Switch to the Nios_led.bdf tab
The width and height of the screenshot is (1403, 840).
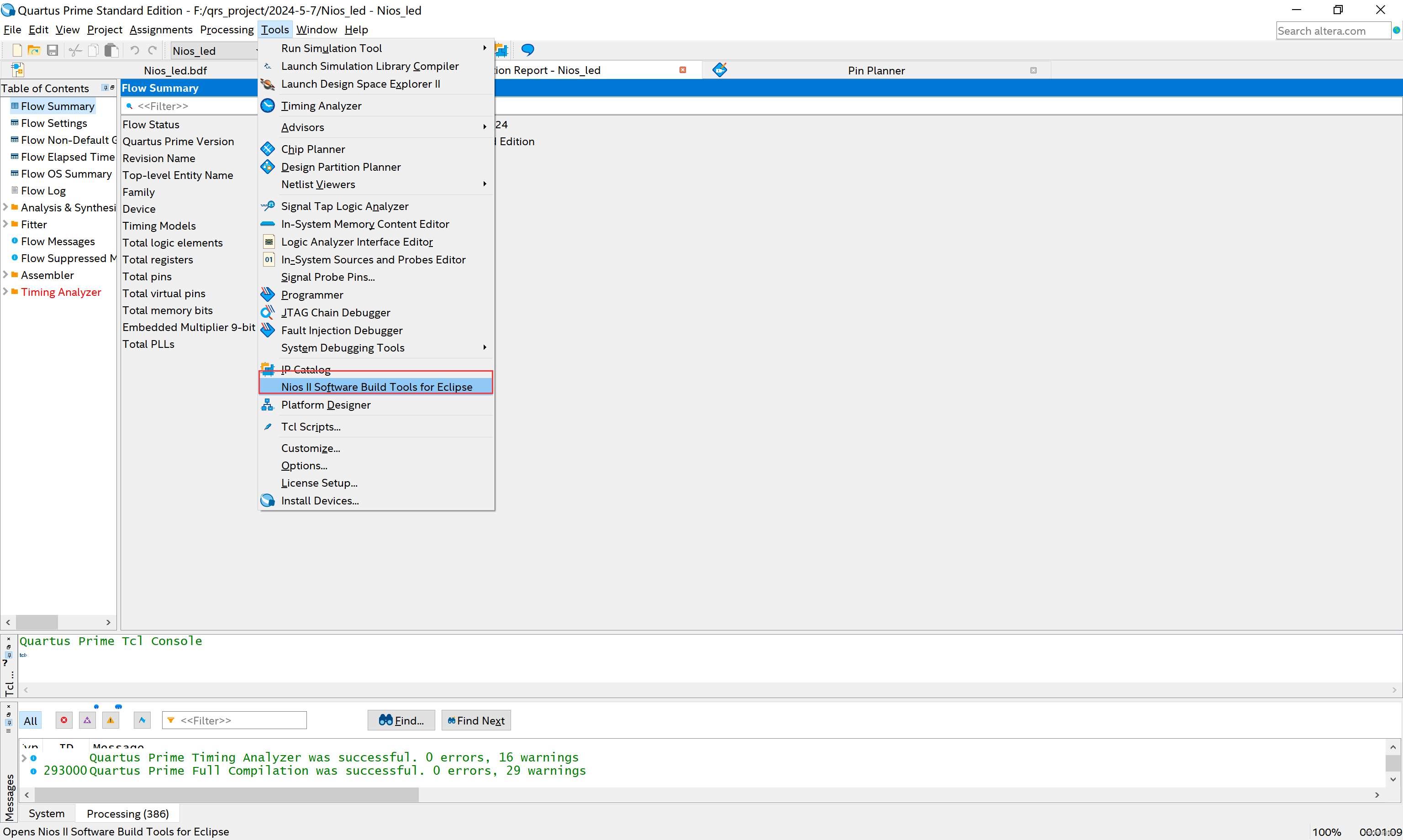click(175, 70)
